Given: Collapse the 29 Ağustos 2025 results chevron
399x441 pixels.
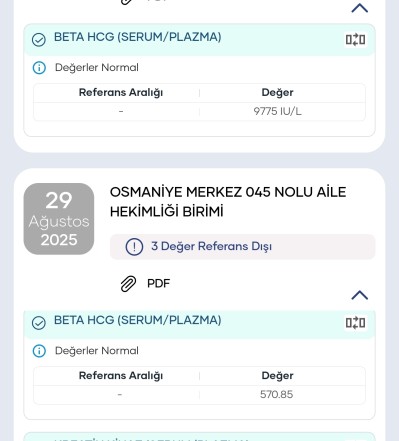Looking at the screenshot, I should click(x=360, y=295).
